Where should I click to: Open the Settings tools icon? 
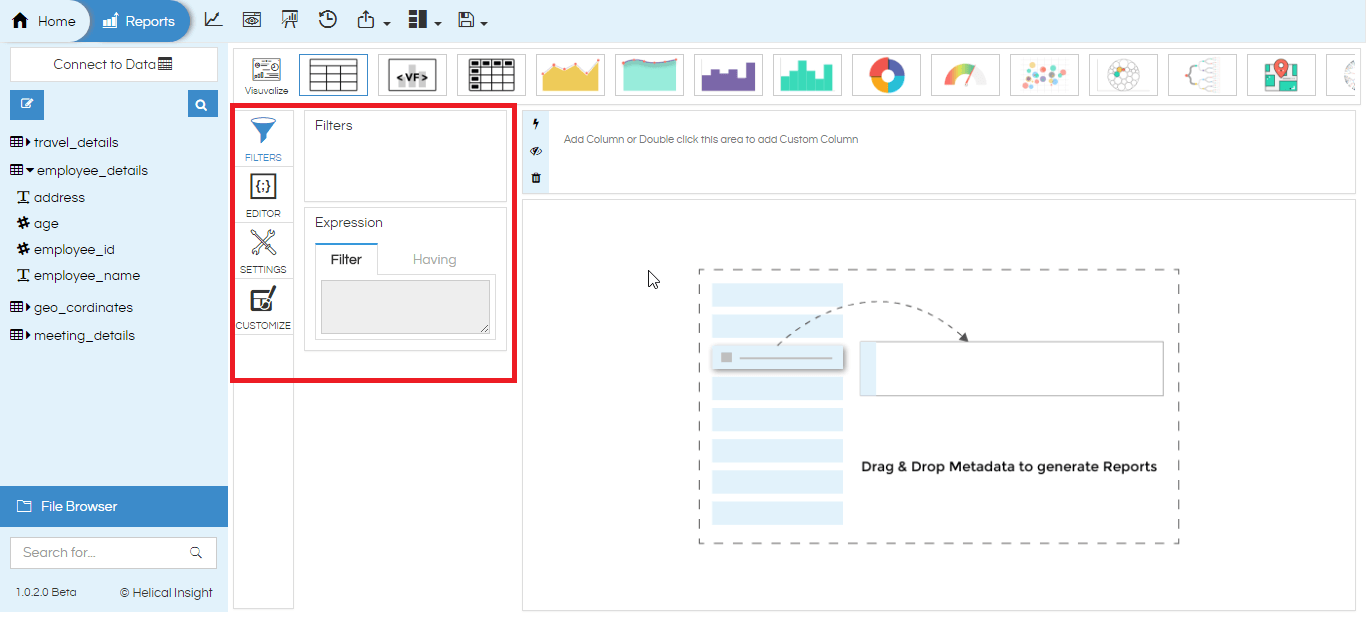point(263,251)
